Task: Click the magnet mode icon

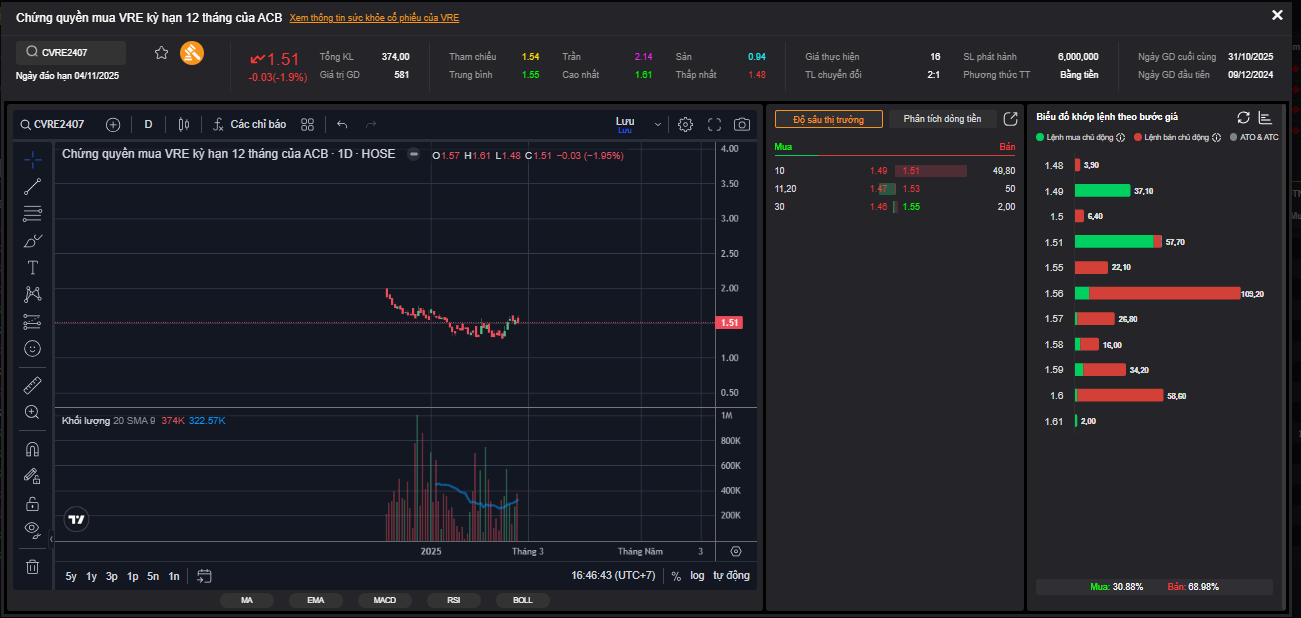Action: (x=32, y=449)
